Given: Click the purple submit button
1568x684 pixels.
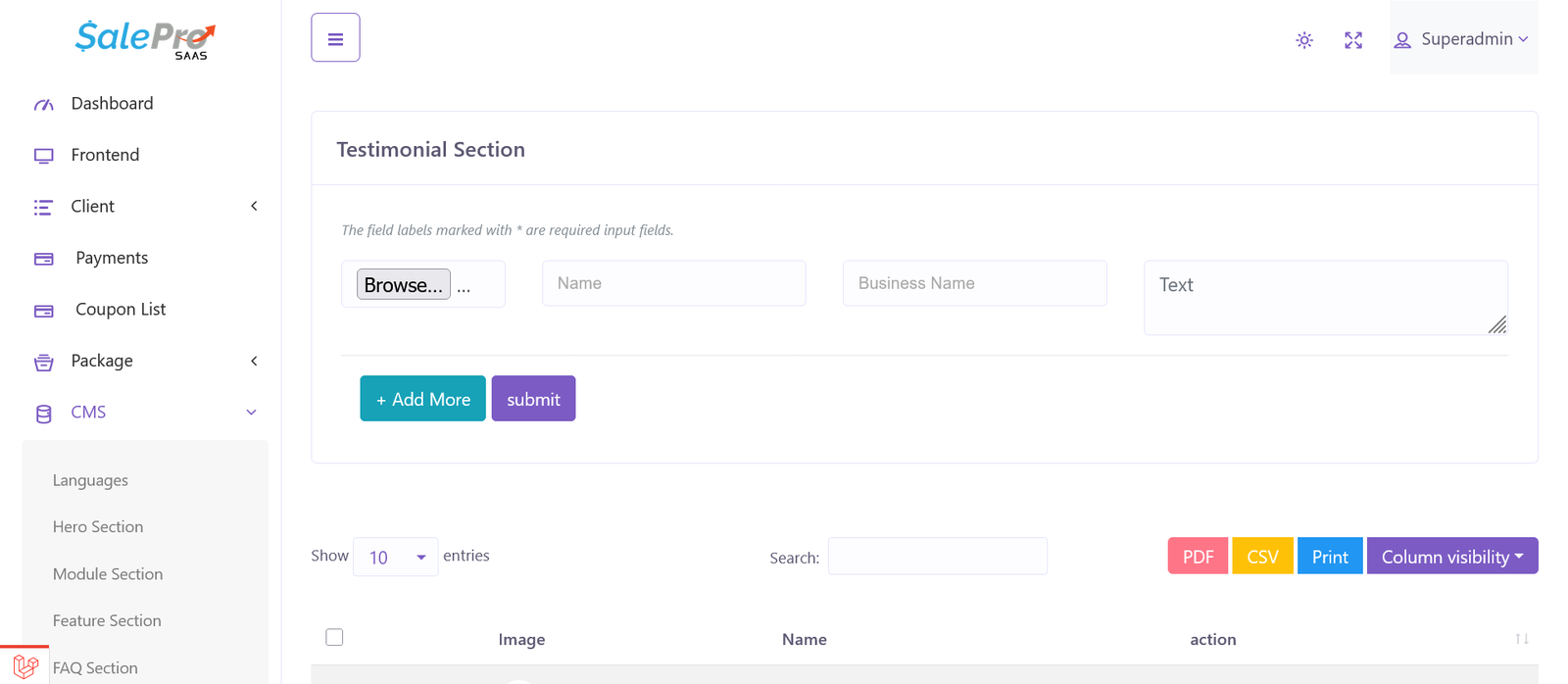Looking at the screenshot, I should point(533,399).
